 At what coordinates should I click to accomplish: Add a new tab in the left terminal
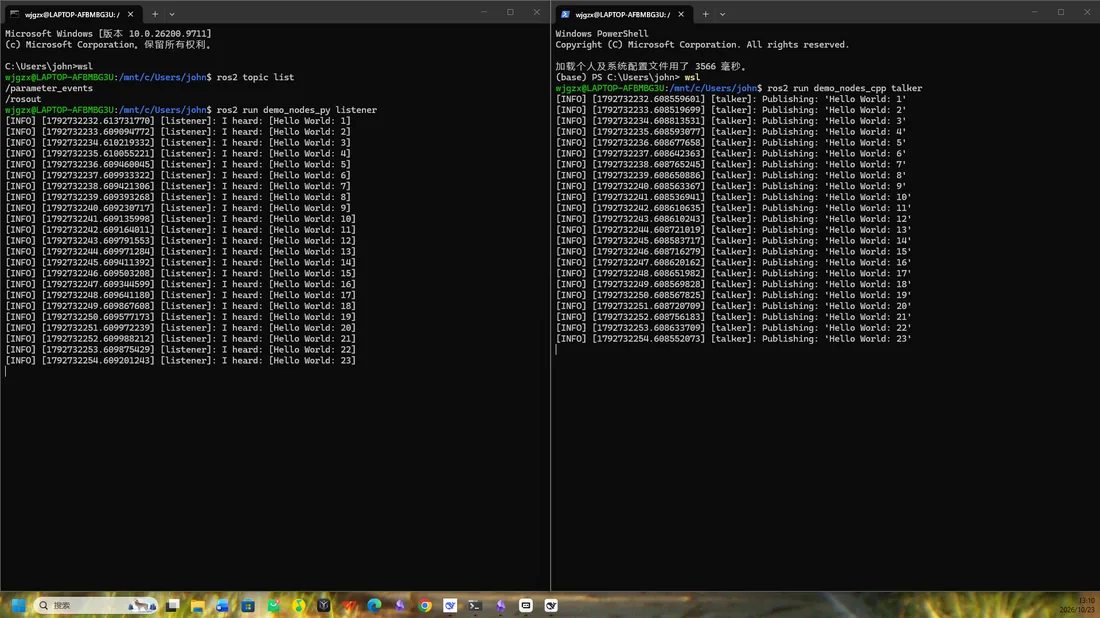tap(155, 14)
